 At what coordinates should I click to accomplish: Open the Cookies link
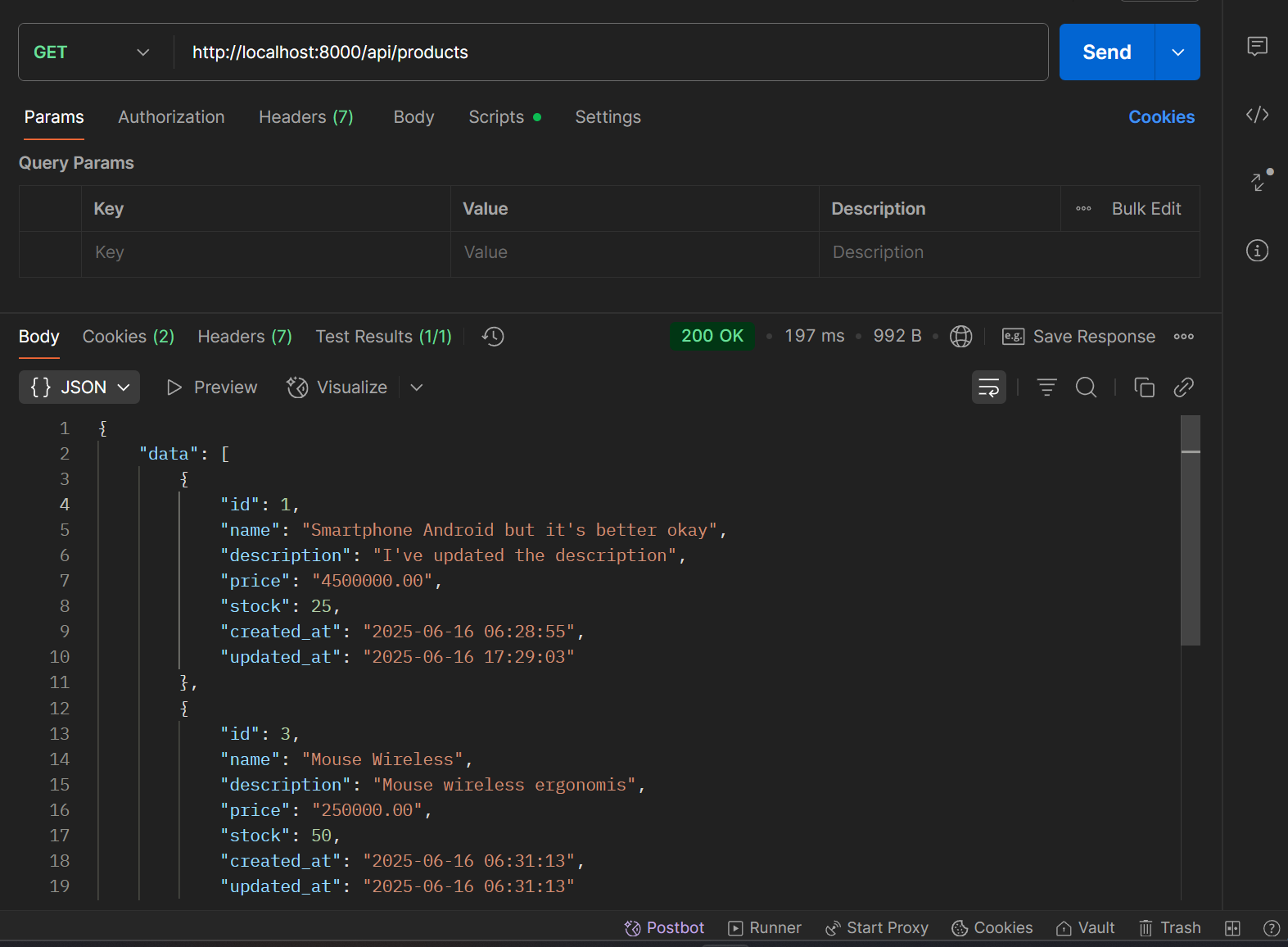pos(1161,117)
